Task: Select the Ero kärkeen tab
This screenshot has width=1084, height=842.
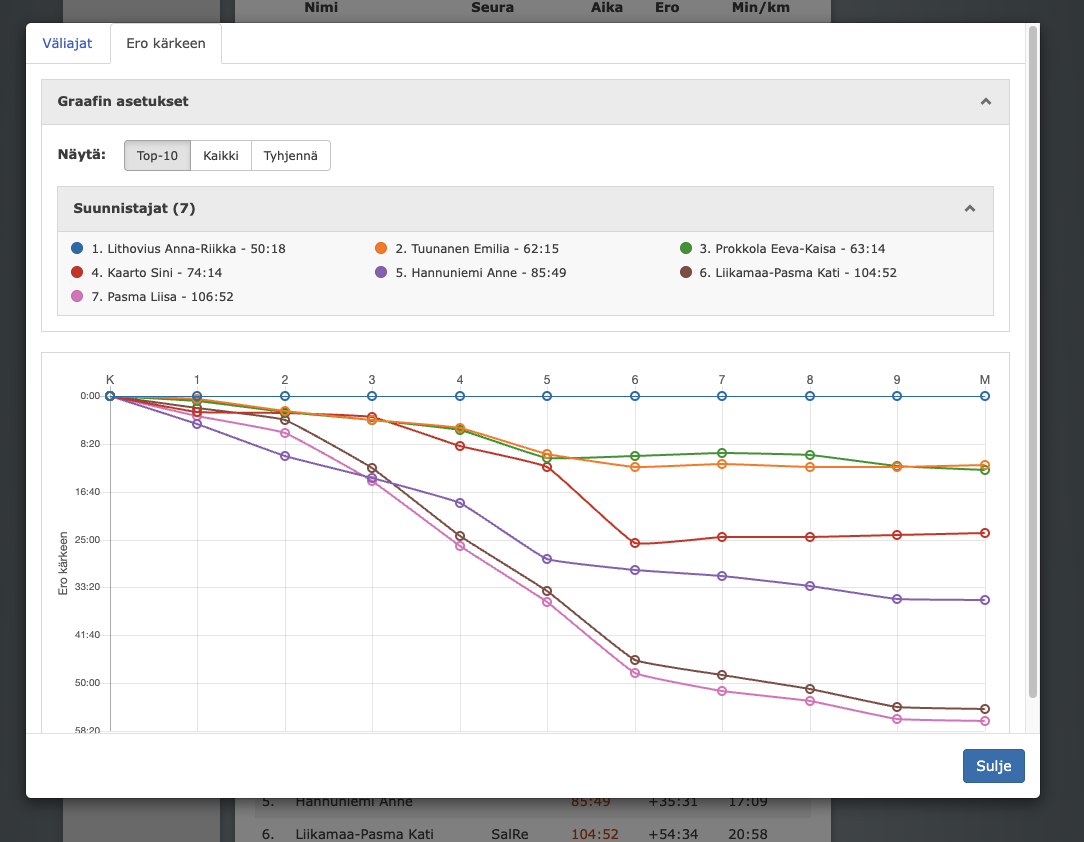Action: pos(166,44)
